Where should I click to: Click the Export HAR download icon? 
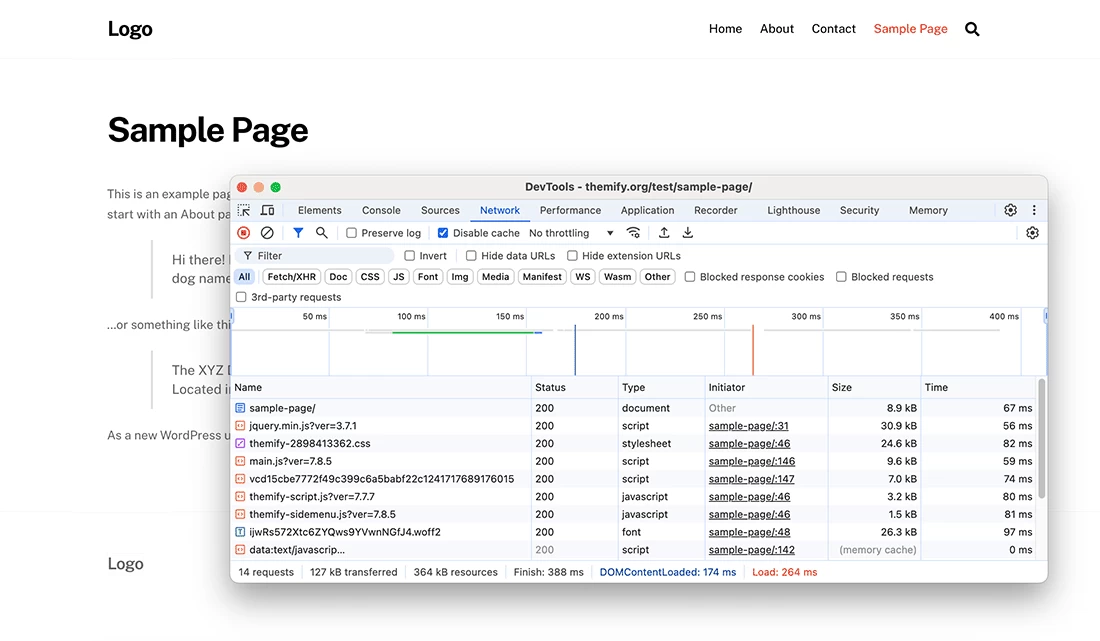pyautogui.click(x=688, y=233)
